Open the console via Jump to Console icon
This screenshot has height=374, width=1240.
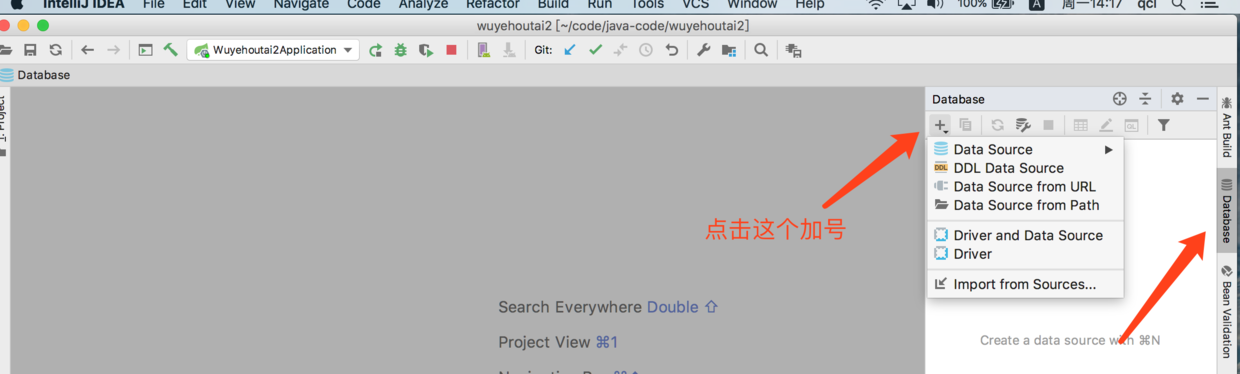1023,125
